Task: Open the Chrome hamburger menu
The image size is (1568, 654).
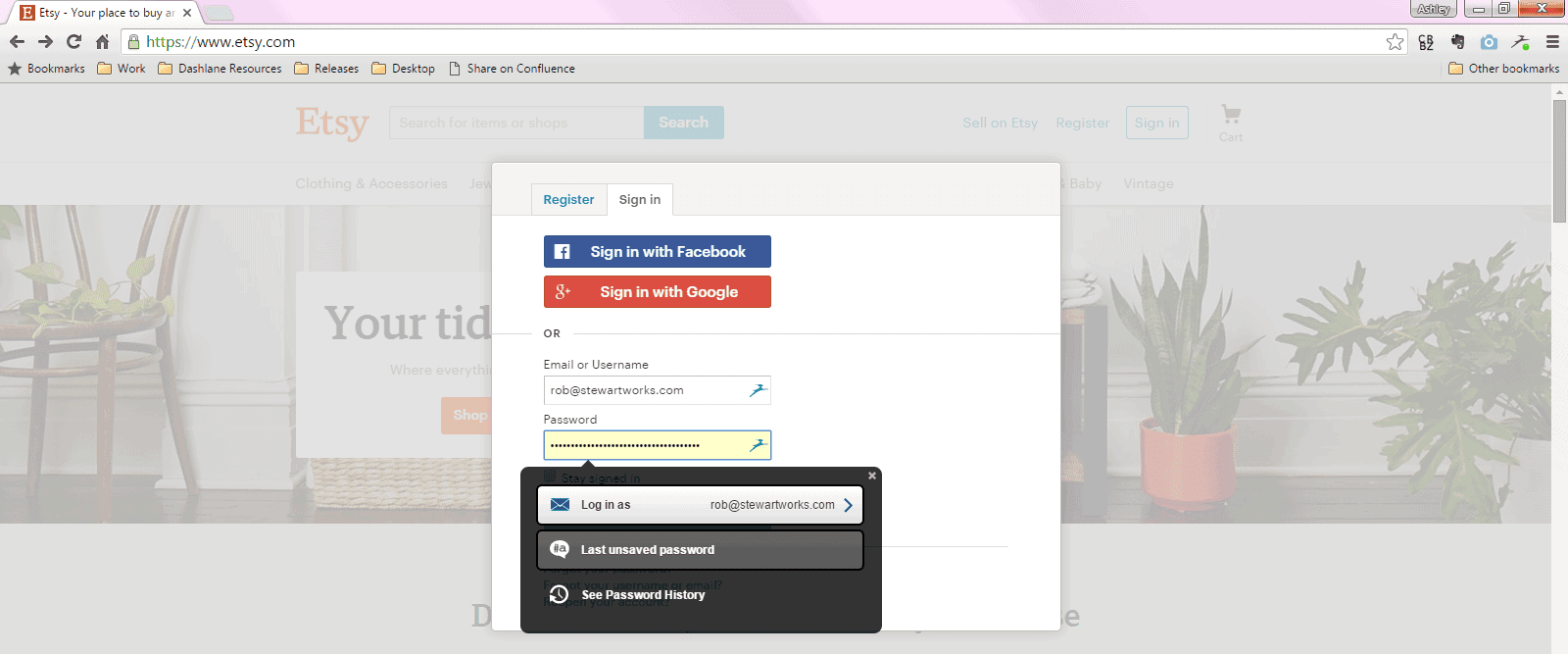Action: click(1552, 42)
